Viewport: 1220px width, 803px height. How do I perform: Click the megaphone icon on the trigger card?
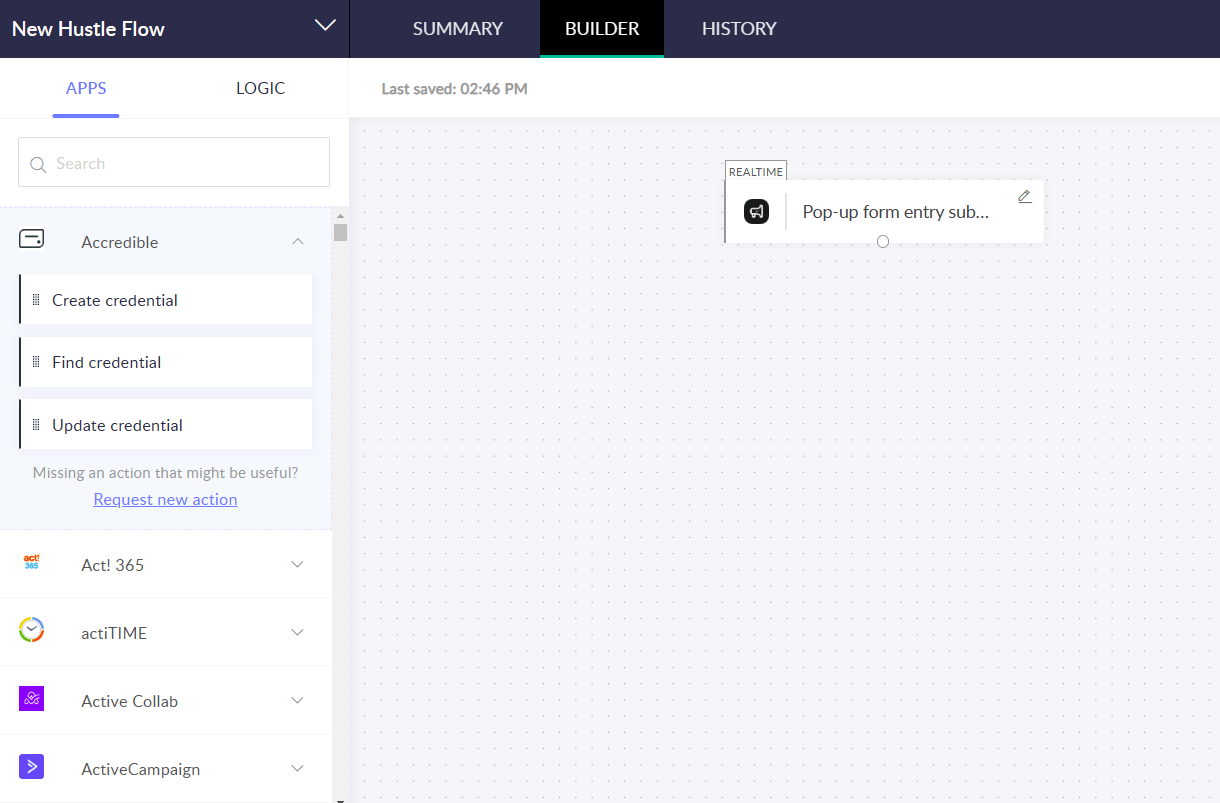757,211
